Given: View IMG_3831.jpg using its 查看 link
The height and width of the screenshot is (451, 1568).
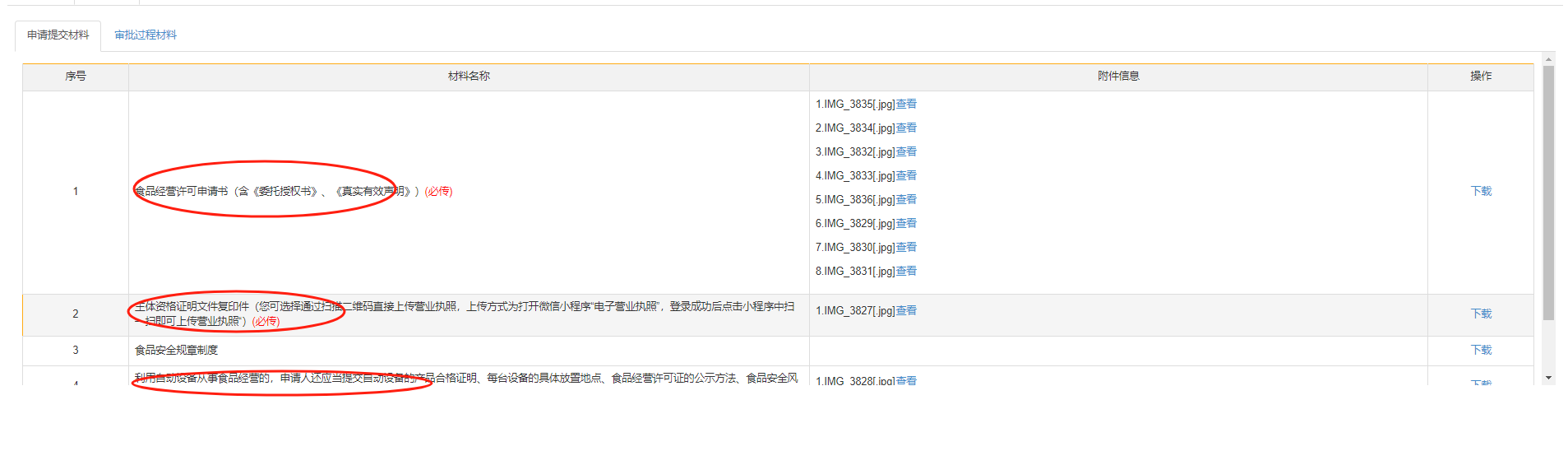Looking at the screenshot, I should (906, 271).
